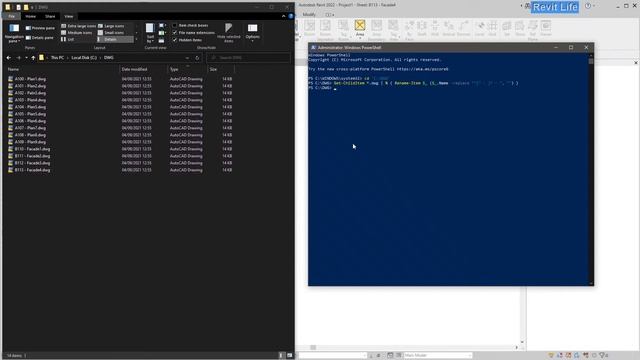Click Size all columns to fit icon

click(162, 40)
